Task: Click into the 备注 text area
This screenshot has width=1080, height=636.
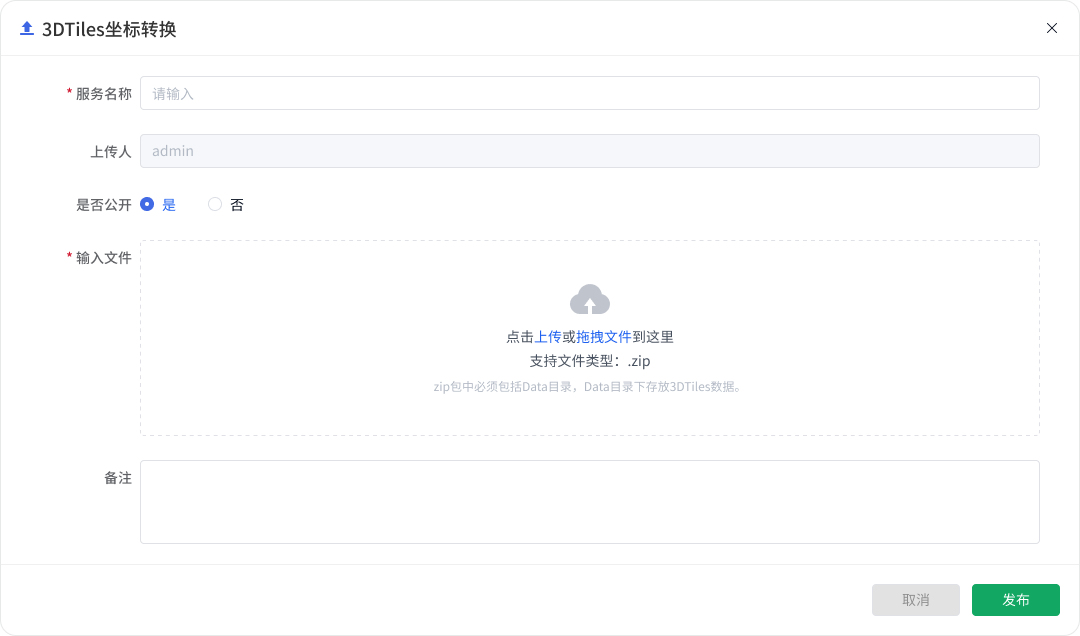Action: (x=590, y=502)
